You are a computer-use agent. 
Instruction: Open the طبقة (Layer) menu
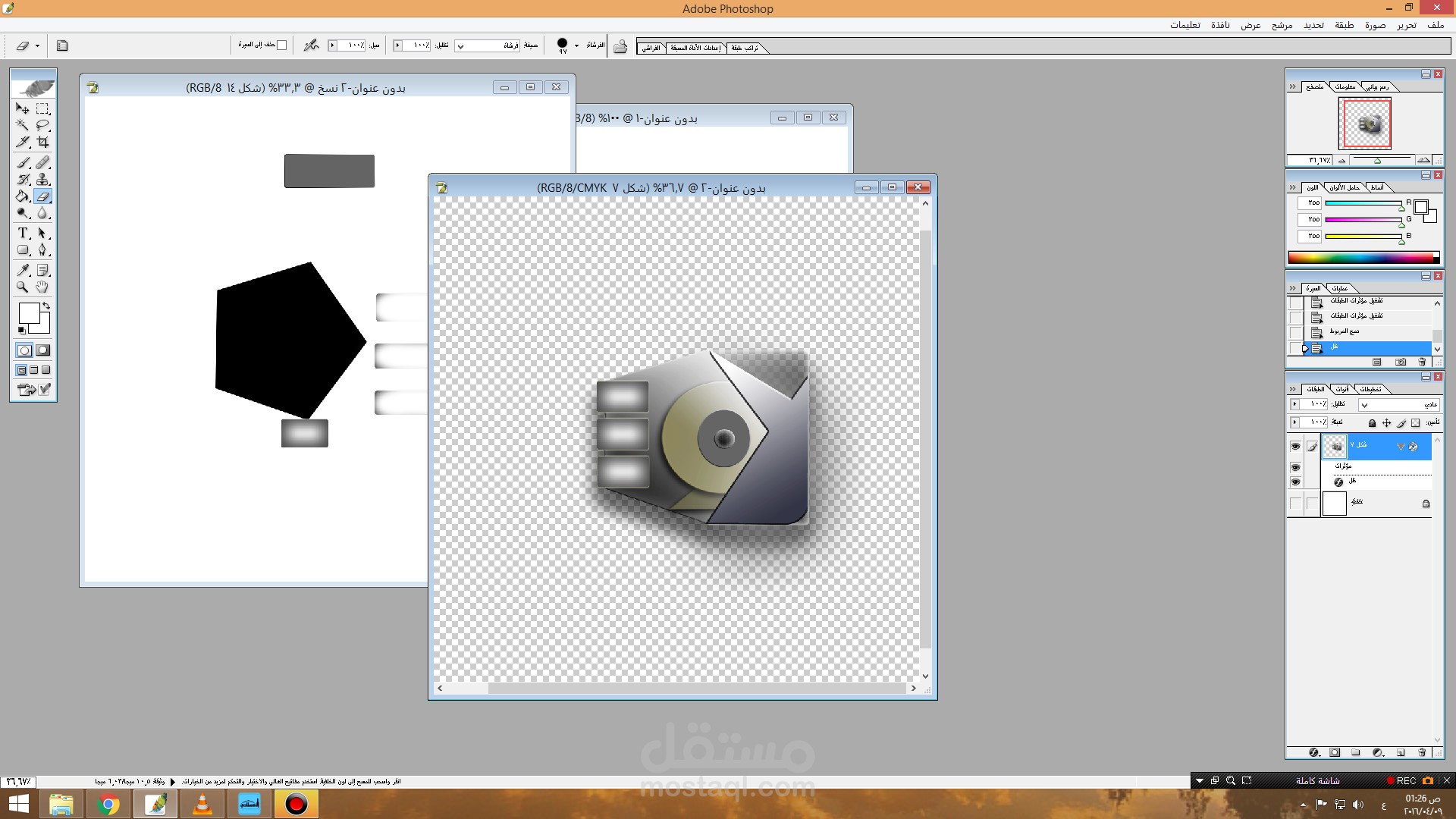coord(1345,25)
